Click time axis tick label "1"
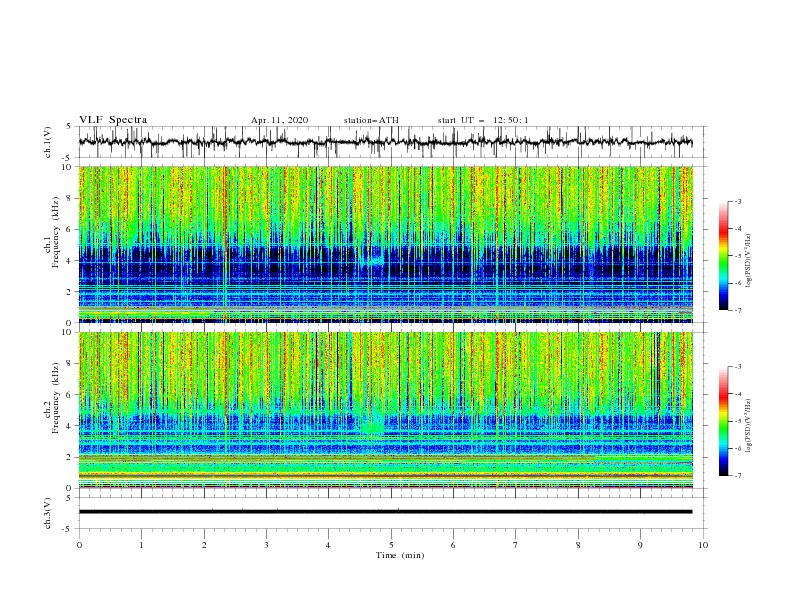The height and width of the screenshot is (612, 792). point(141,545)
